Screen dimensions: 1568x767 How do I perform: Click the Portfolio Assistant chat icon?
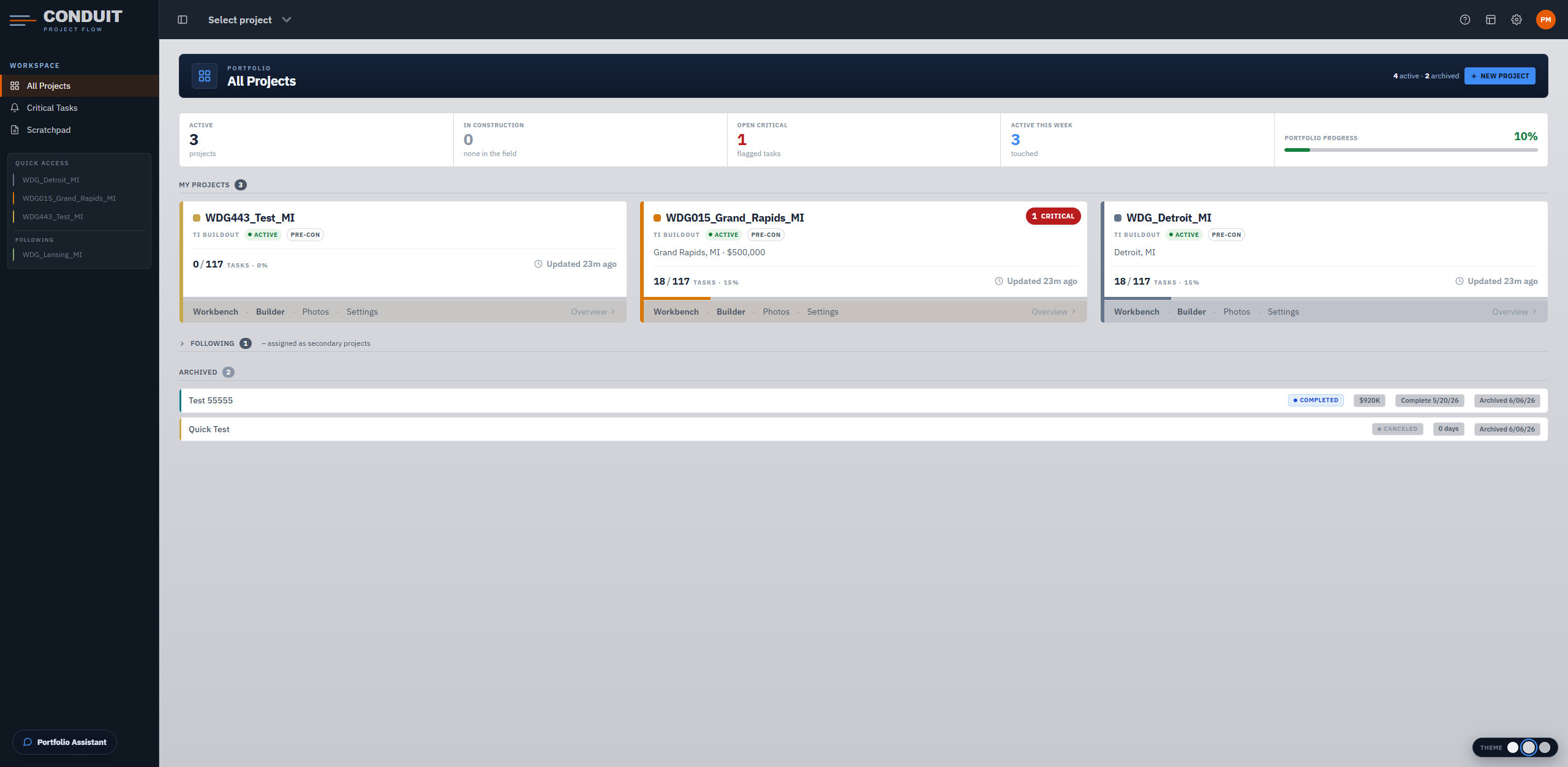tap(28, 742)
